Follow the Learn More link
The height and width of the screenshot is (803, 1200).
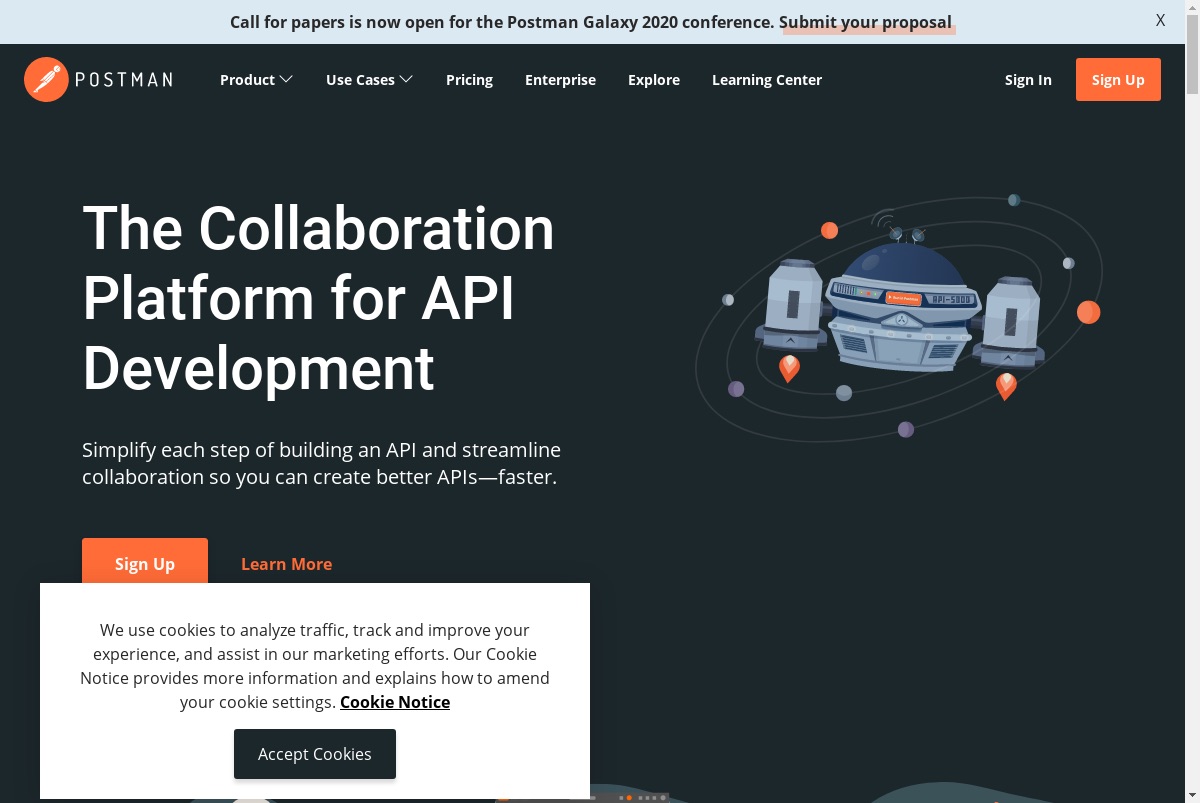click(286, 564)
